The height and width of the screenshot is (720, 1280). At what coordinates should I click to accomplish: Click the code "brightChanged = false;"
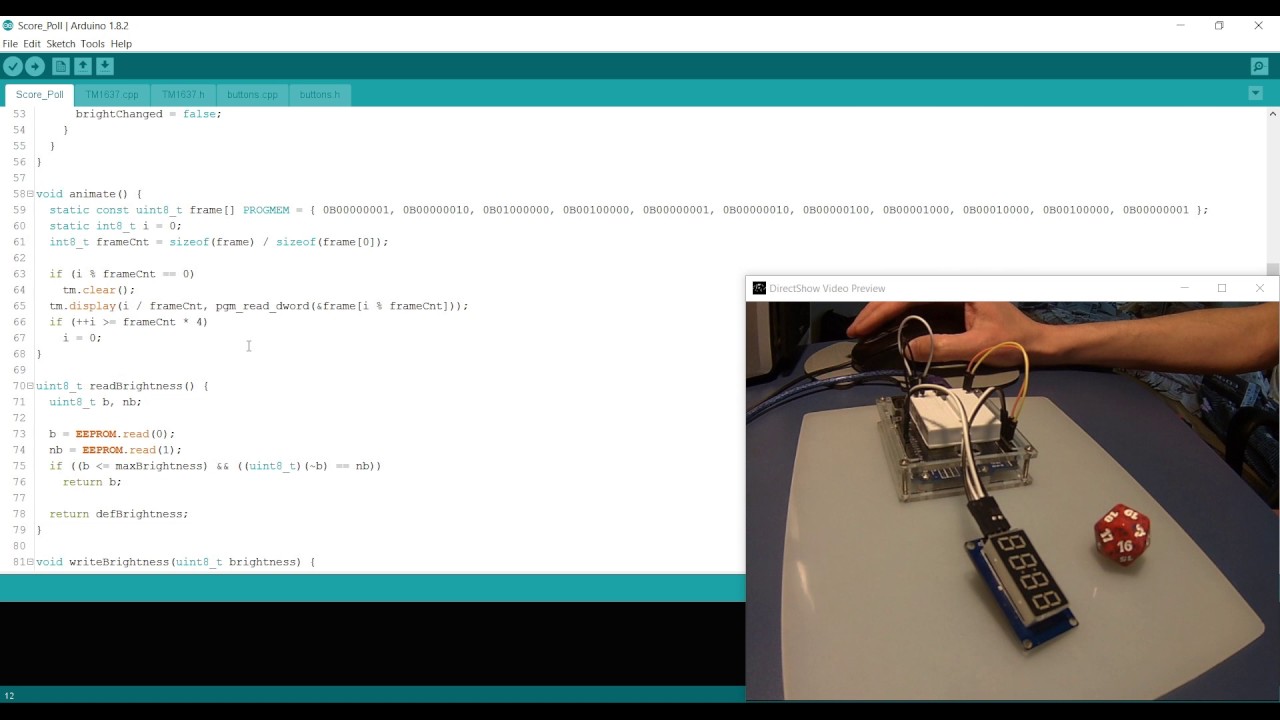(x=149, y=114)
